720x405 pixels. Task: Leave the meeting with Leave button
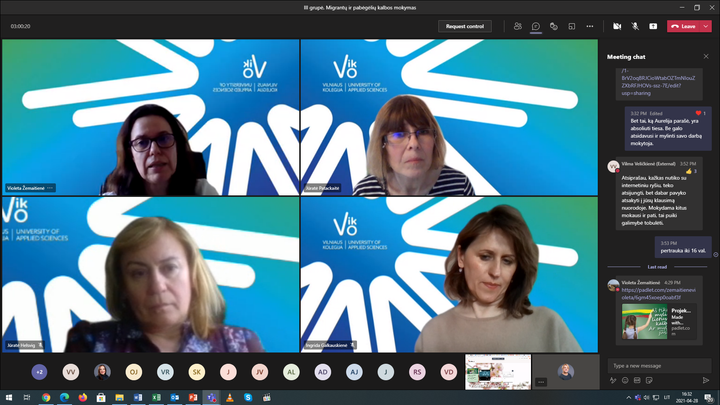[x=684, y=26]
